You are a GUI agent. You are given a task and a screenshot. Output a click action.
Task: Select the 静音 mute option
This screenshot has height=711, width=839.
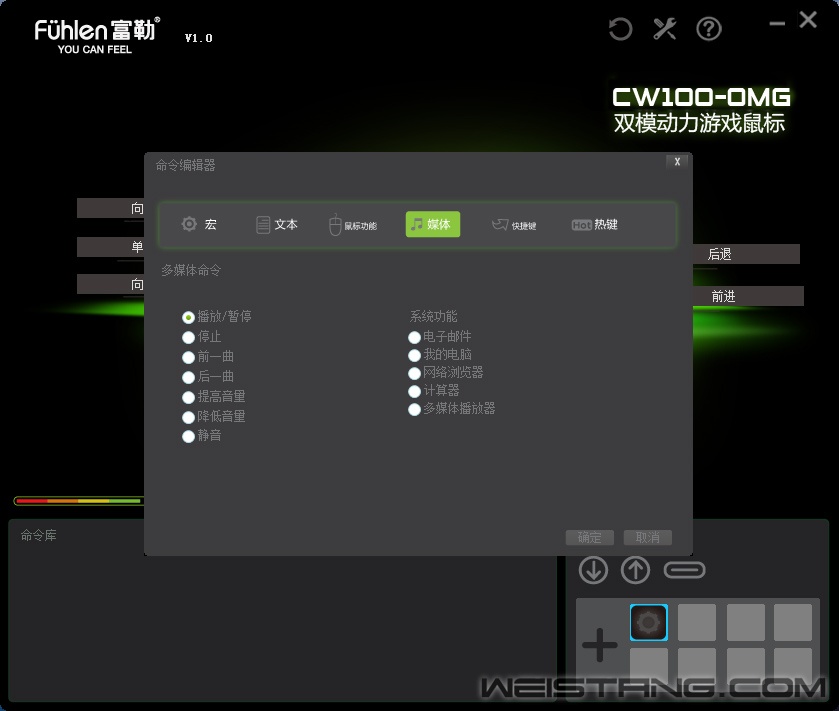[x=188, y=436]
